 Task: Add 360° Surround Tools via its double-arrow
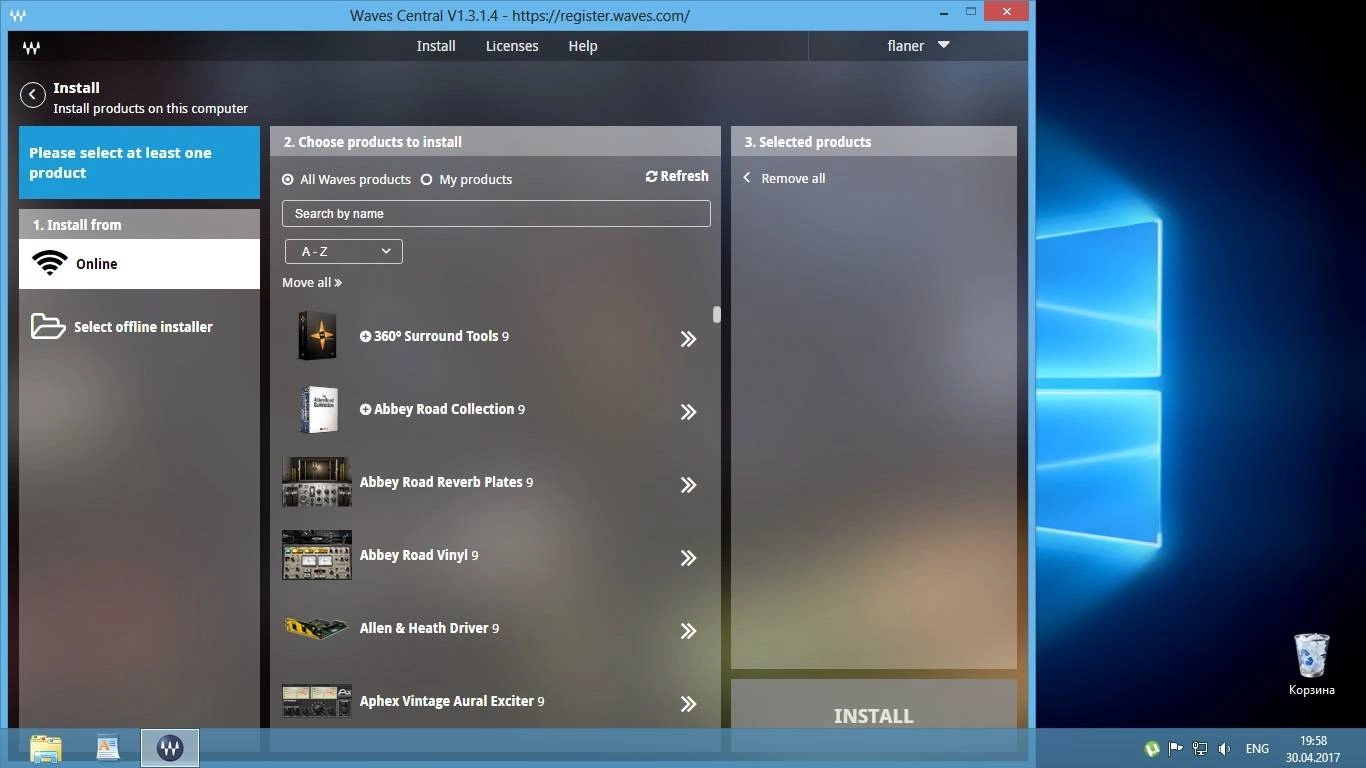coord(688,339)
